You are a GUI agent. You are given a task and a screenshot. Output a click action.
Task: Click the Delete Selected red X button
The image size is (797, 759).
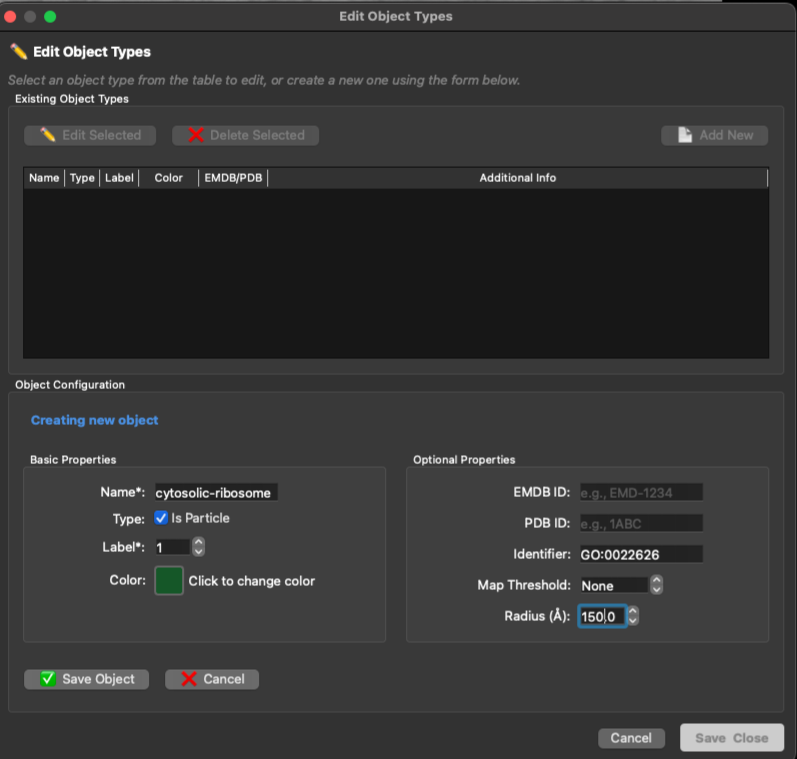245,135
